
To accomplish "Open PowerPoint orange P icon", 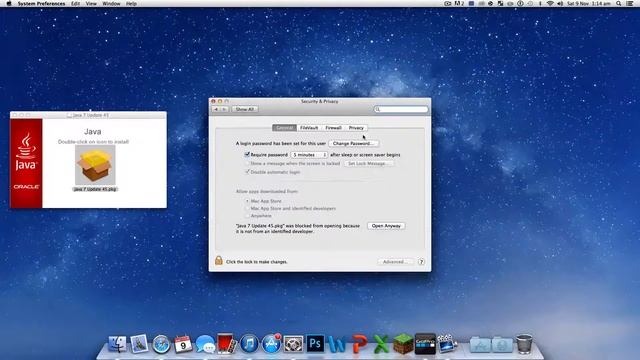I will 359,344.
